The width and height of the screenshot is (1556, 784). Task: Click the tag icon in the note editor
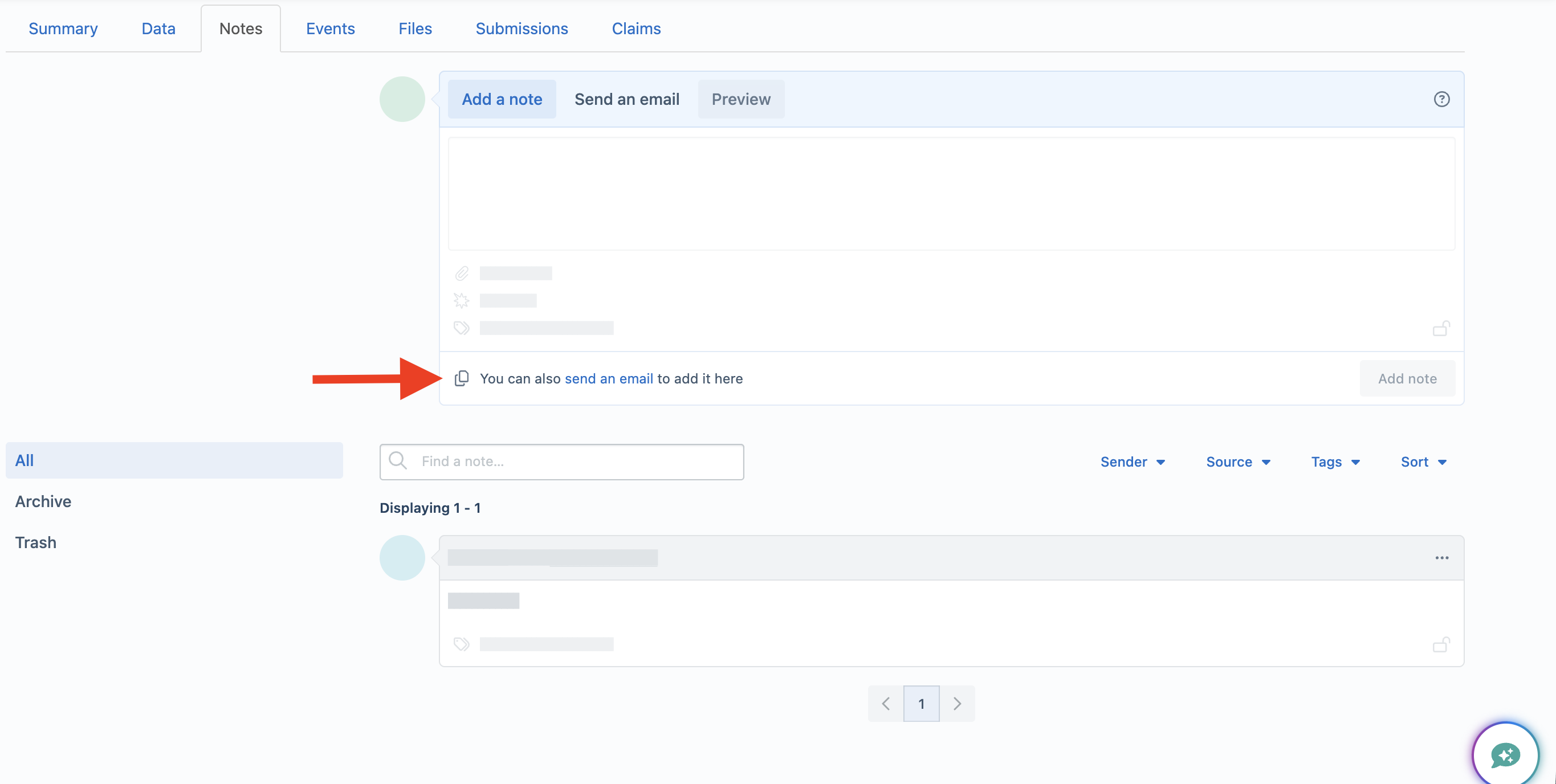click(462, 328)
